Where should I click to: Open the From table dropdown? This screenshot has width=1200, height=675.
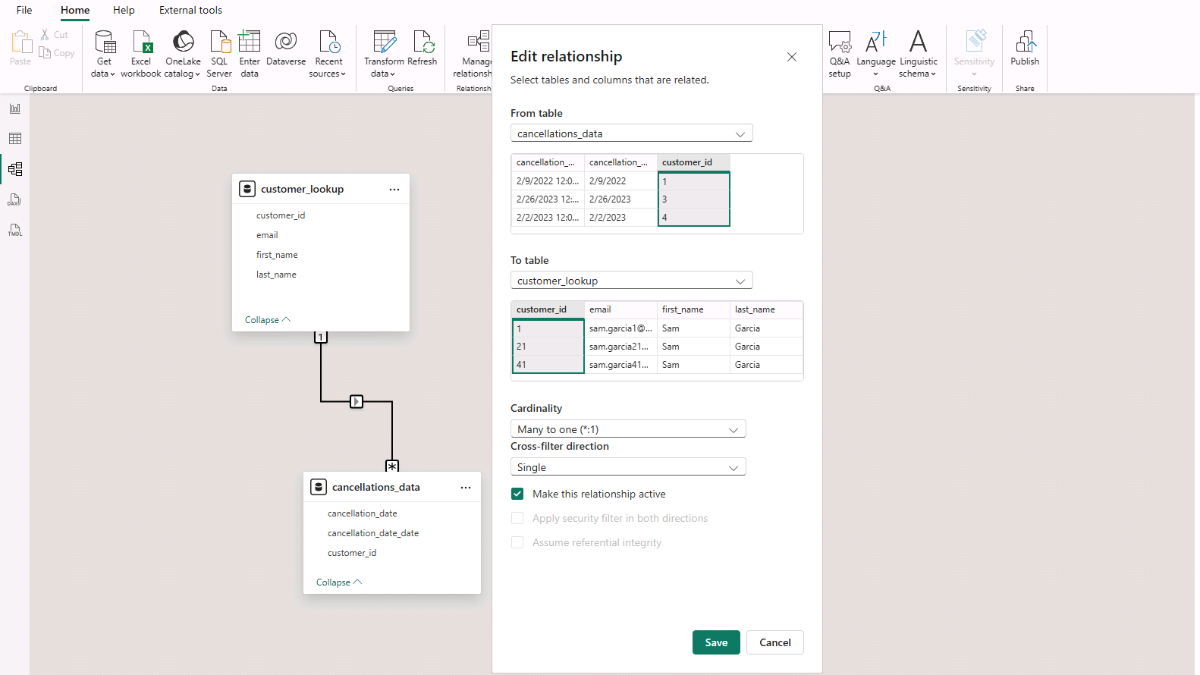pyautogui.click(x=631, y=133)
